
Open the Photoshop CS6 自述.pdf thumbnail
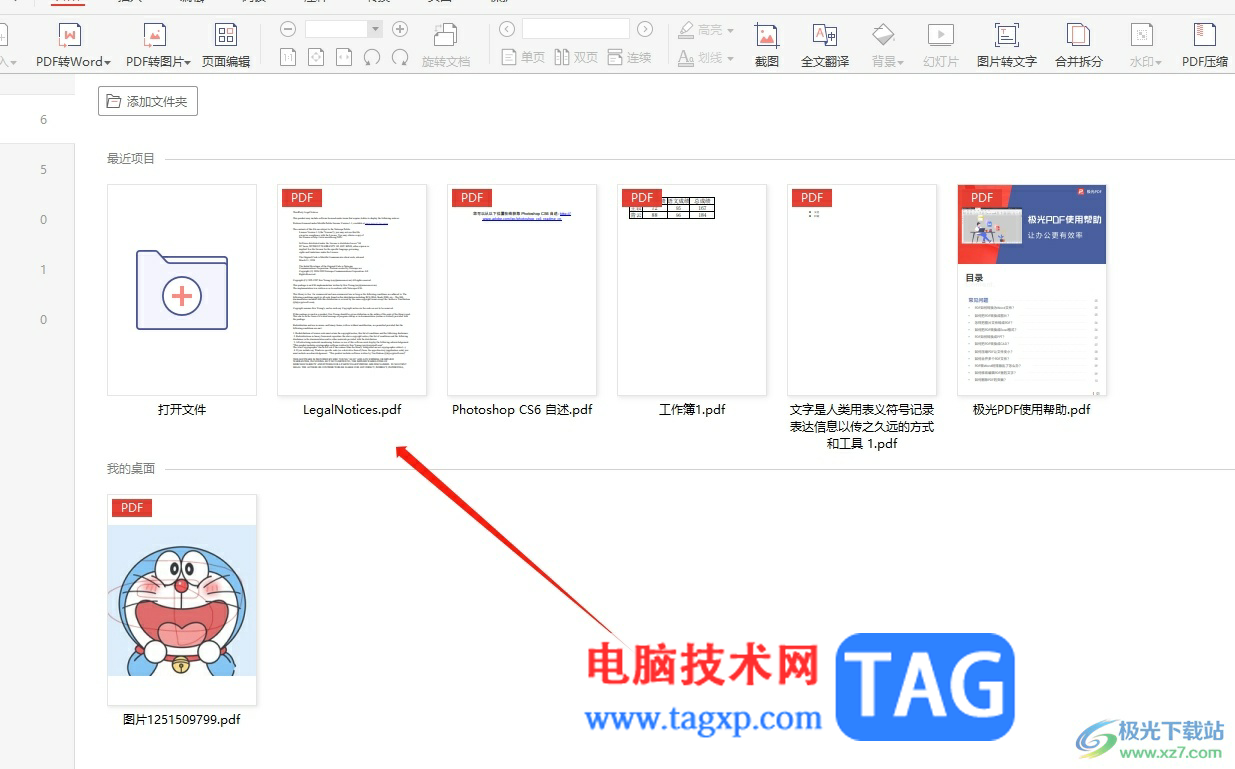(x=522, y=290)
